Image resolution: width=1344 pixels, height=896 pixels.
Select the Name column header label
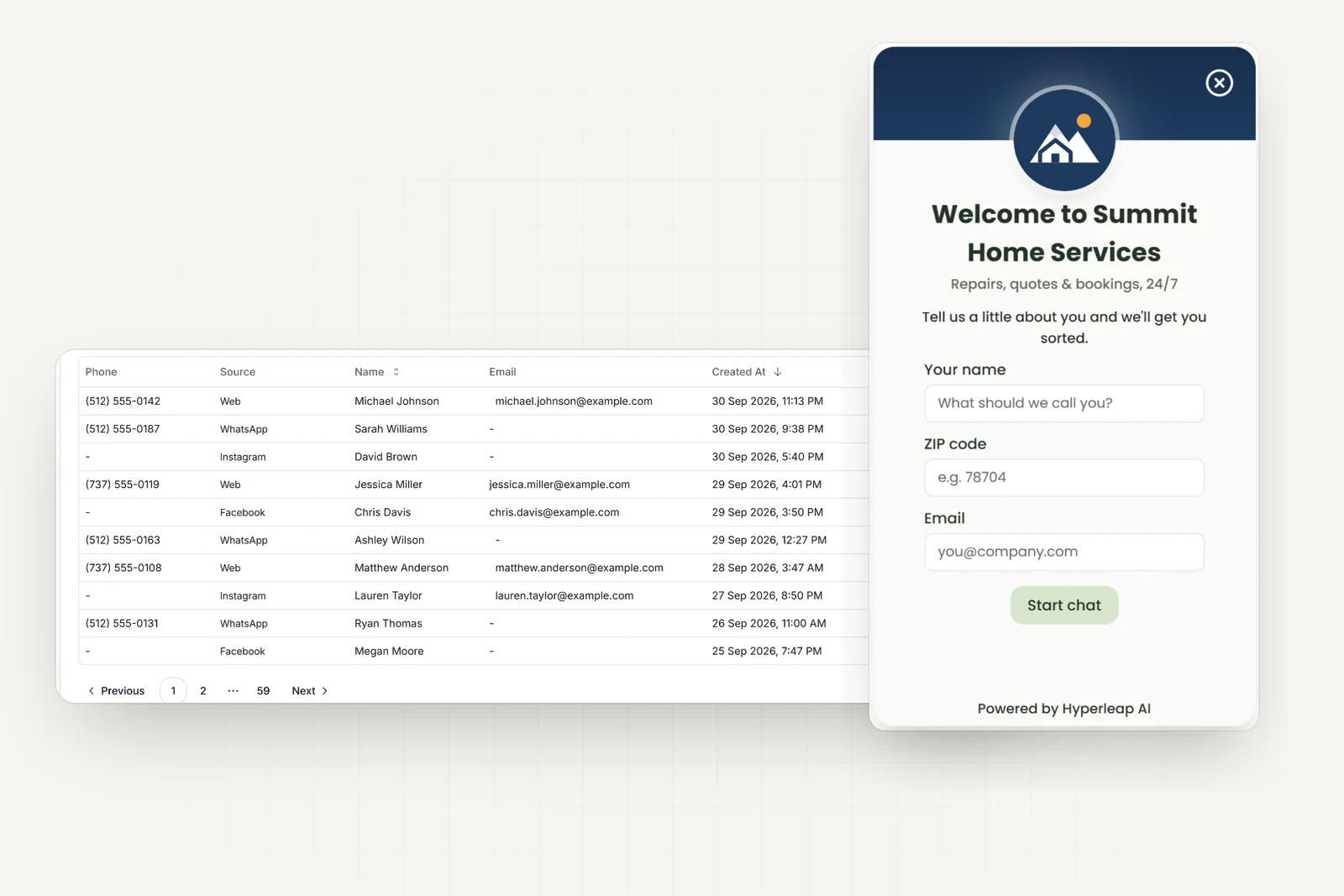(369, 372)
